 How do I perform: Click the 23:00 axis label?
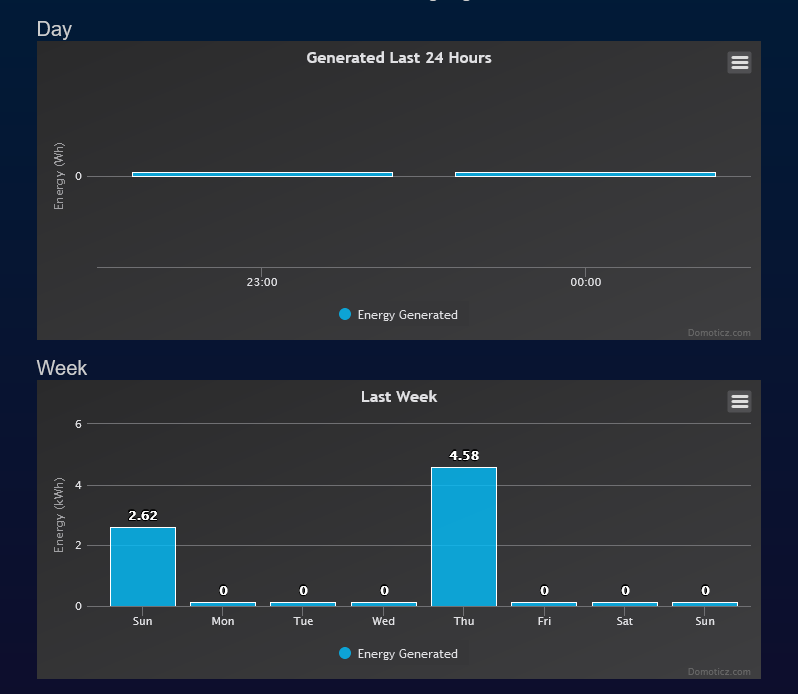point(262,282)
